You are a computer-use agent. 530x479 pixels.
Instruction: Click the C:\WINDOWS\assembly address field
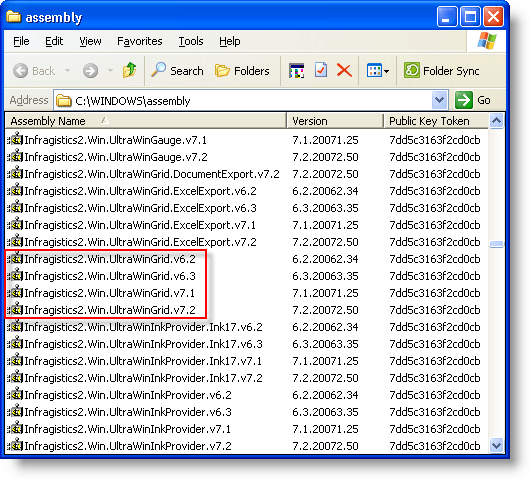click(250, 100)
